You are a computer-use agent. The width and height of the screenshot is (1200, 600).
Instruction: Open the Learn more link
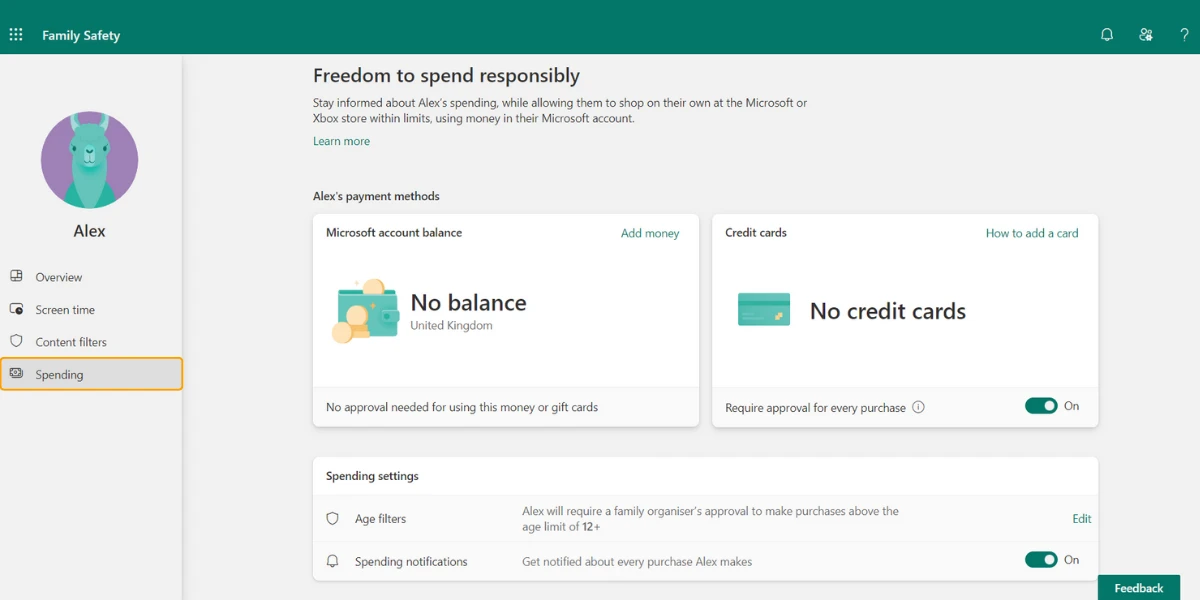(341, 141)
